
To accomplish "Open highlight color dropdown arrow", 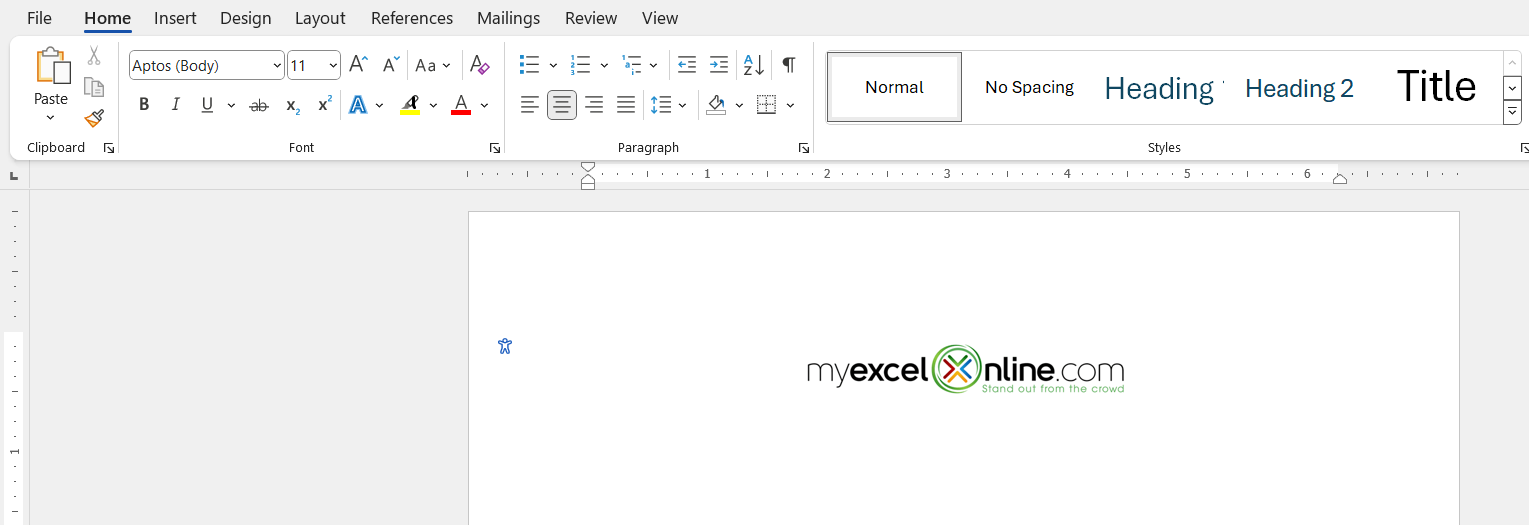I will (433, 105).
